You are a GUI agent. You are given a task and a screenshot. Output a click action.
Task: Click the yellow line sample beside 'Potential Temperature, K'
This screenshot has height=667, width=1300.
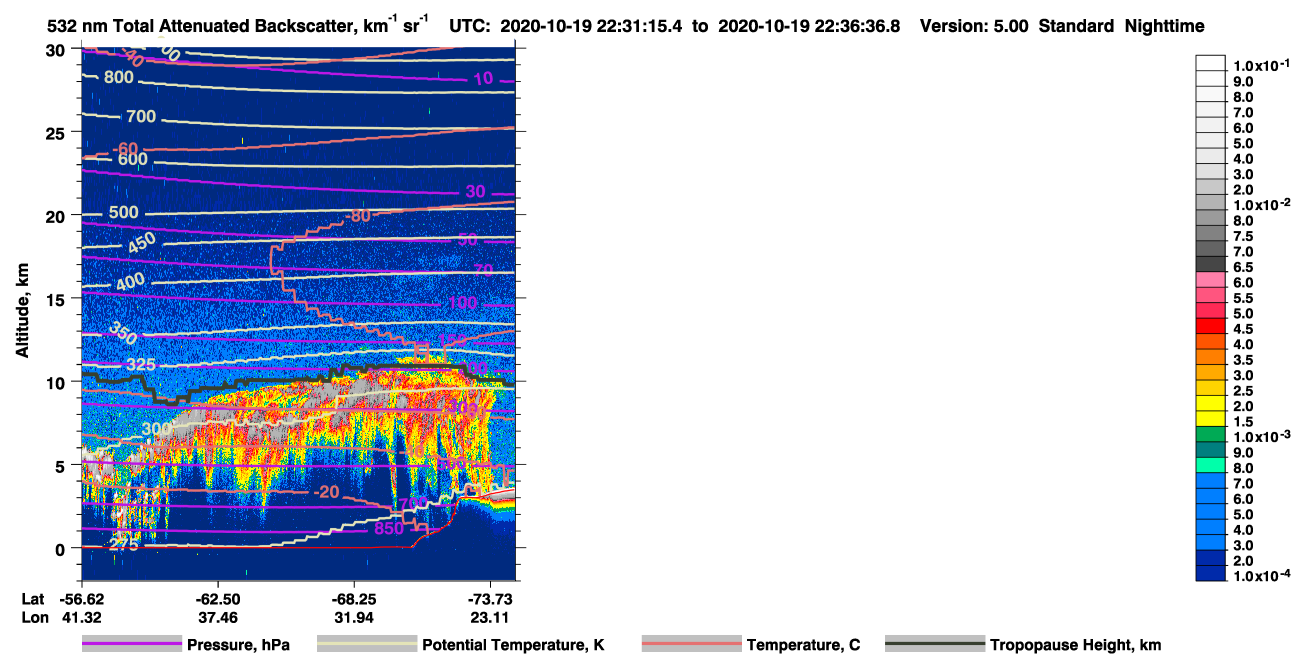point(367,645)
